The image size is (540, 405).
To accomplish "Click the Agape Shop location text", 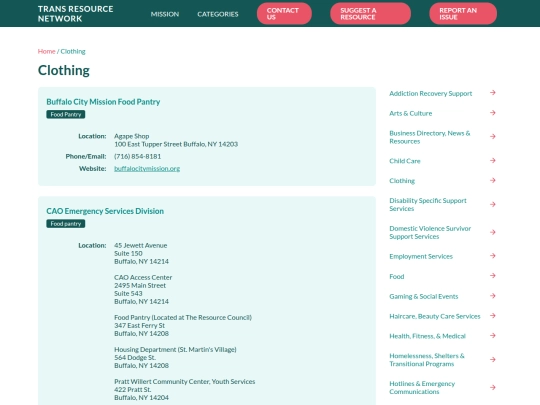I will (132, 136).
